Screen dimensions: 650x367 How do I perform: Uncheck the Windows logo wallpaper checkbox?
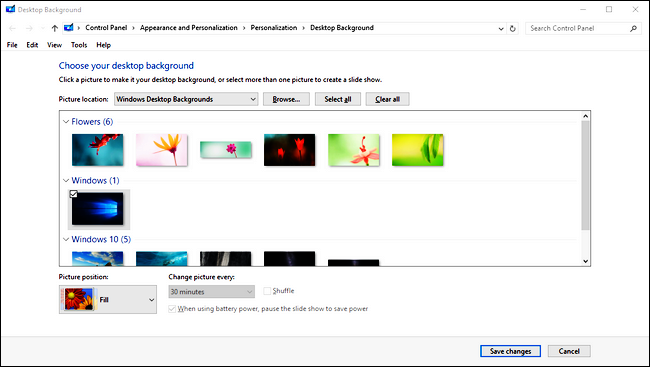click(73, 194)
